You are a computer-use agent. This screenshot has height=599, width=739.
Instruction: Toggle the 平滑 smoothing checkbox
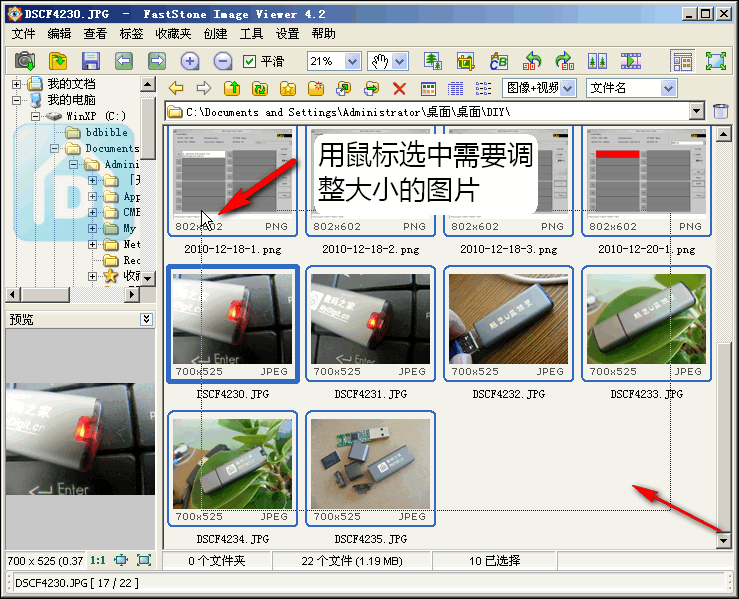point(249,61)
